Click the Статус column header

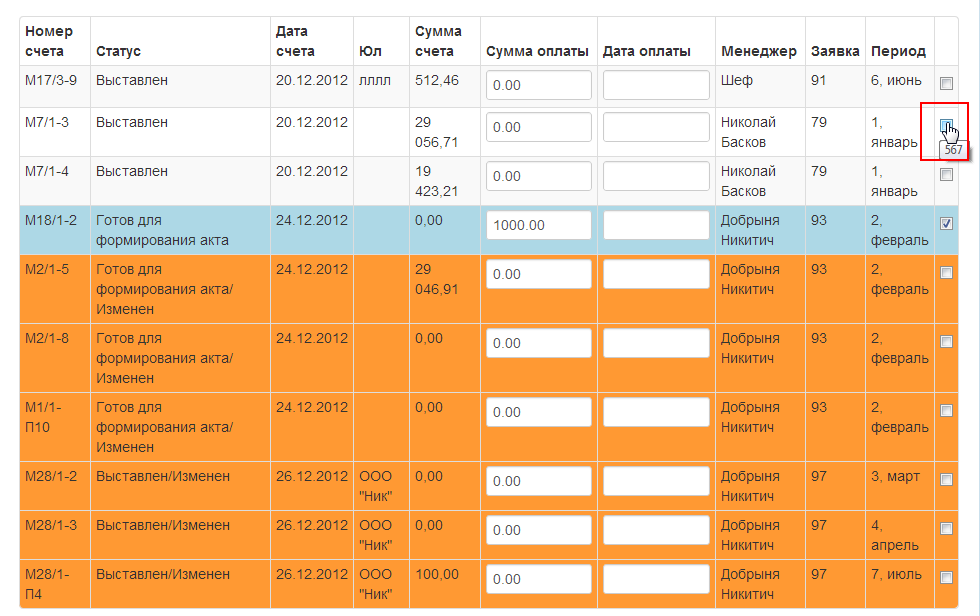coord(118,51)
